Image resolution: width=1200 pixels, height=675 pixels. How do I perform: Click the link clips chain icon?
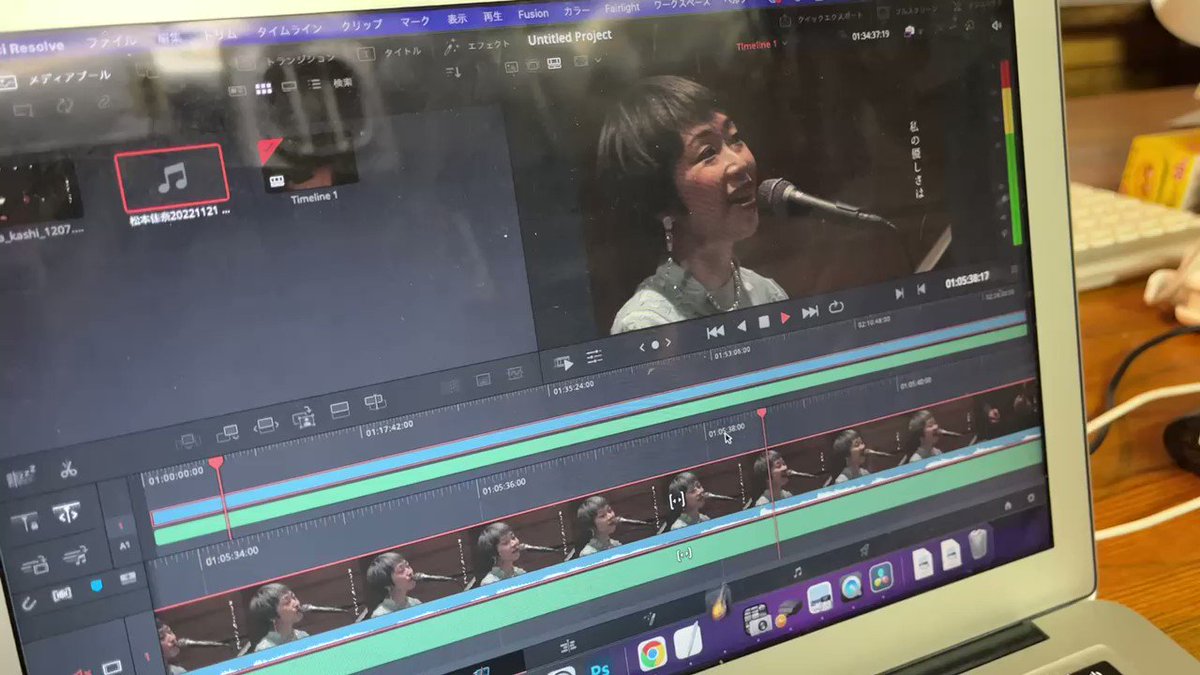click(x=103, y=102)
